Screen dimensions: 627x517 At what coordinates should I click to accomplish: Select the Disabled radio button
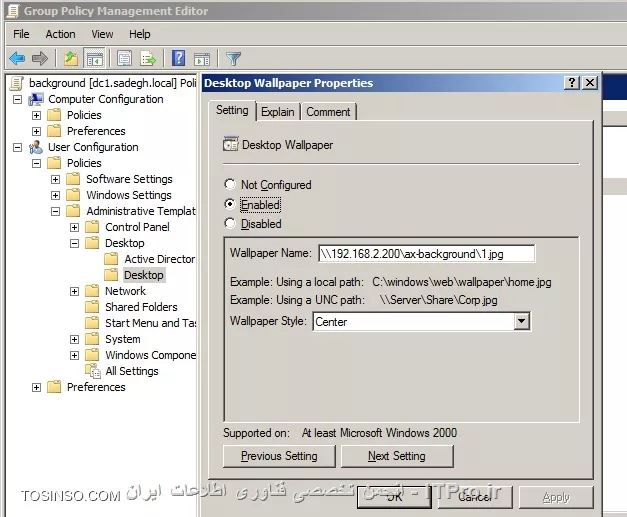tap(230, 223)
